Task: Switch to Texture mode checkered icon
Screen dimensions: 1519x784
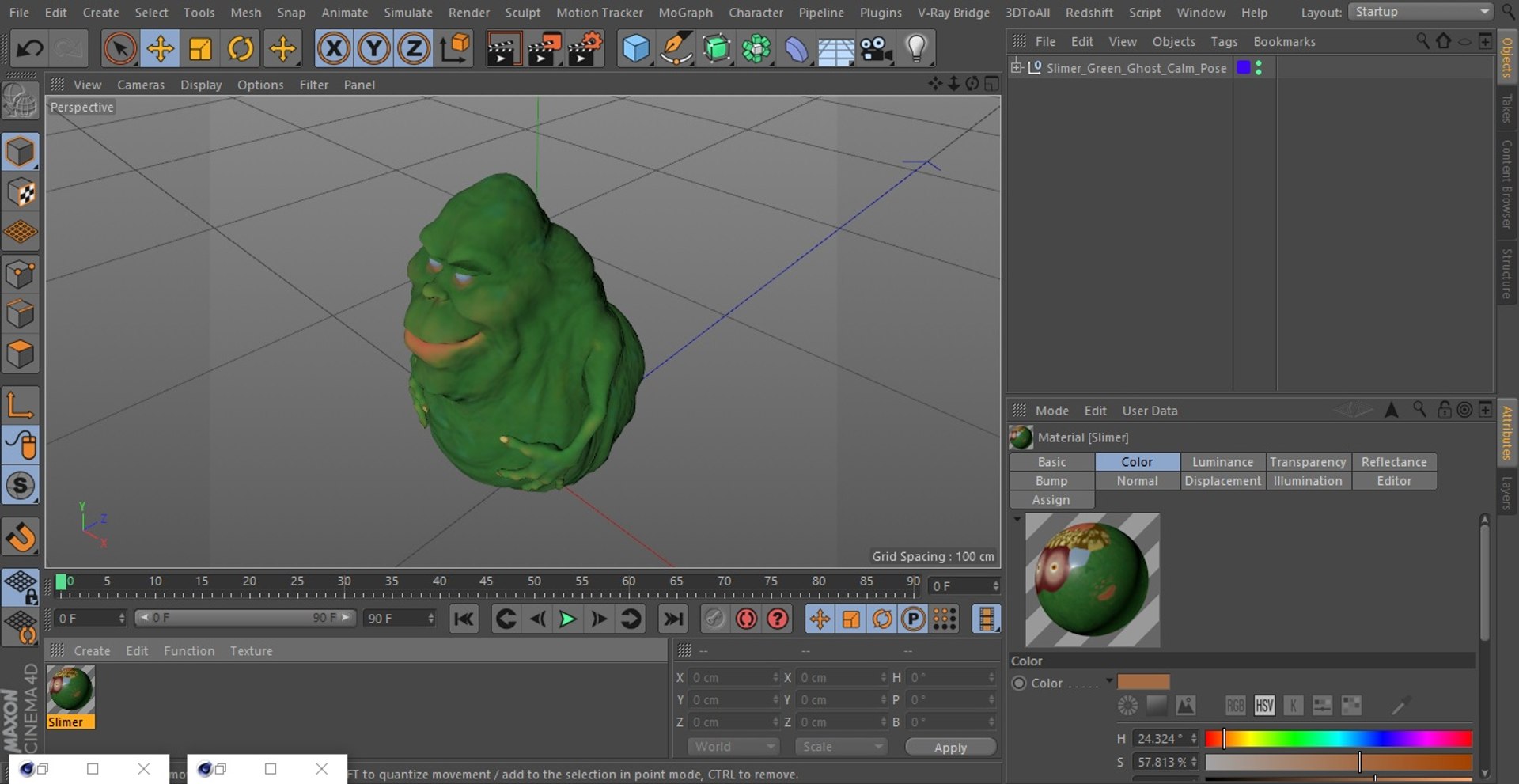Action: [x=21, y=192]
